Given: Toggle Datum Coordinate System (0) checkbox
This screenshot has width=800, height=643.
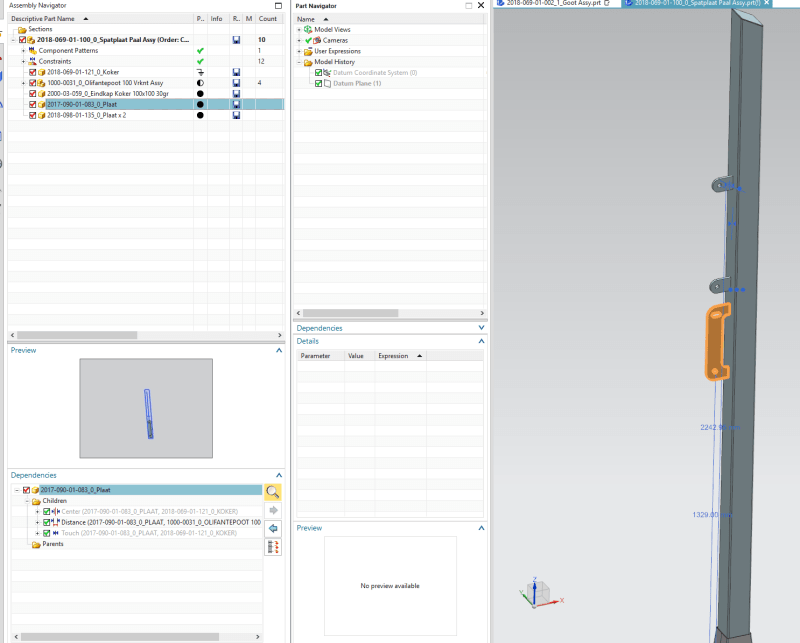Looking at the screenshot, I should pyautogui.click(x=318, y=73).
